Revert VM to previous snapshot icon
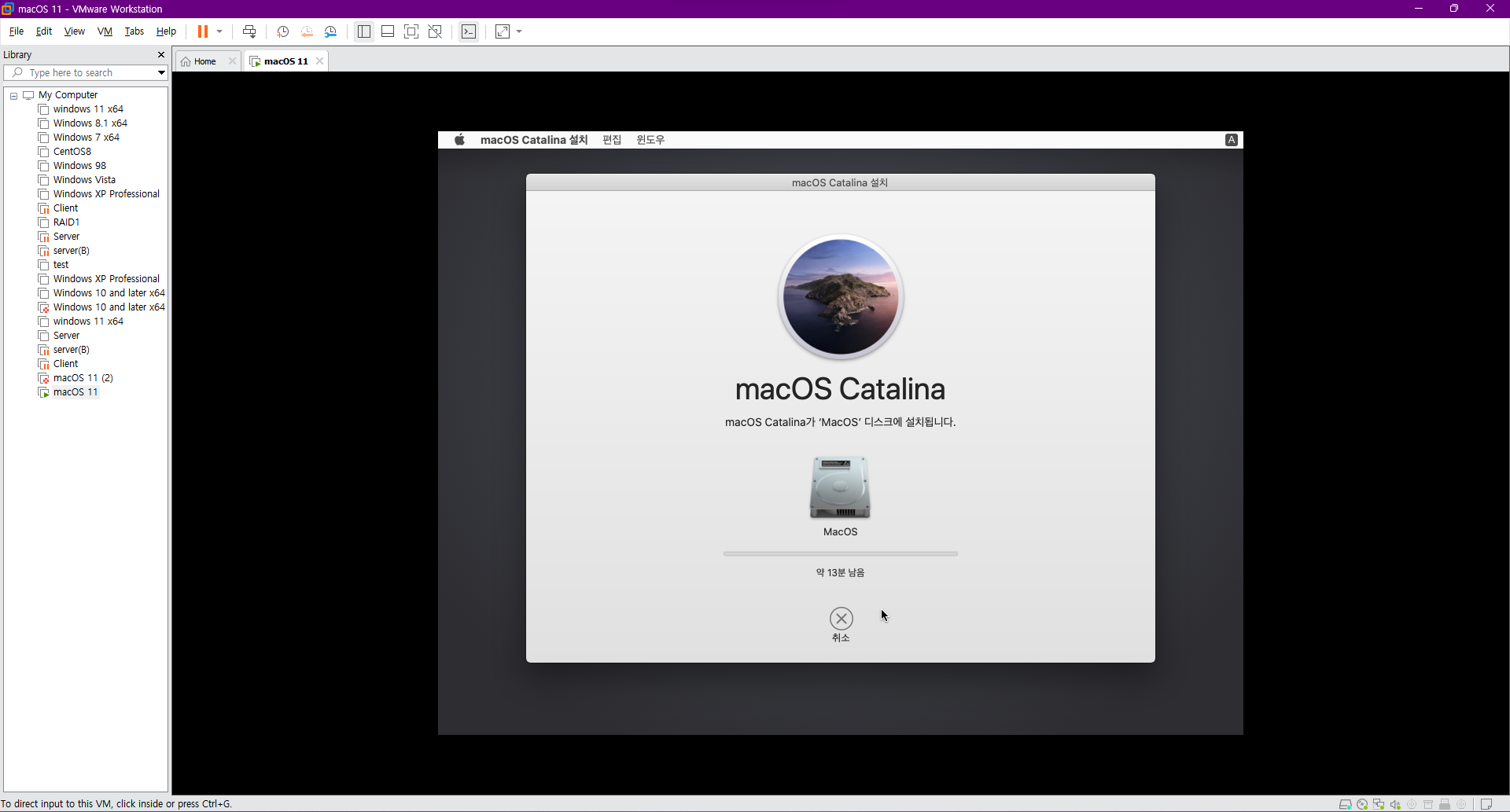Viewport: 1510px width, 812px height. 307,31
